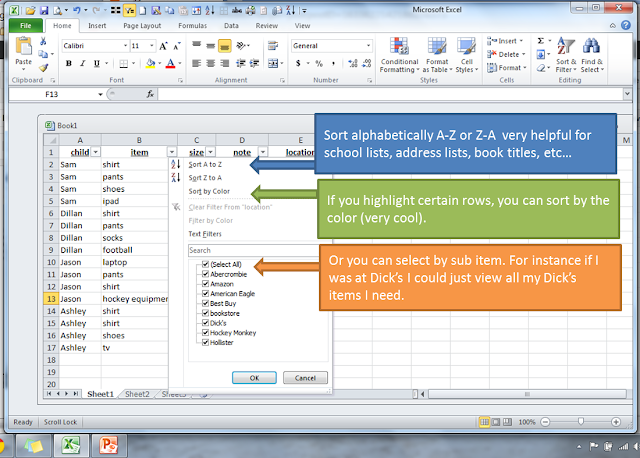Click the red Font Color button

pos(171,63)
